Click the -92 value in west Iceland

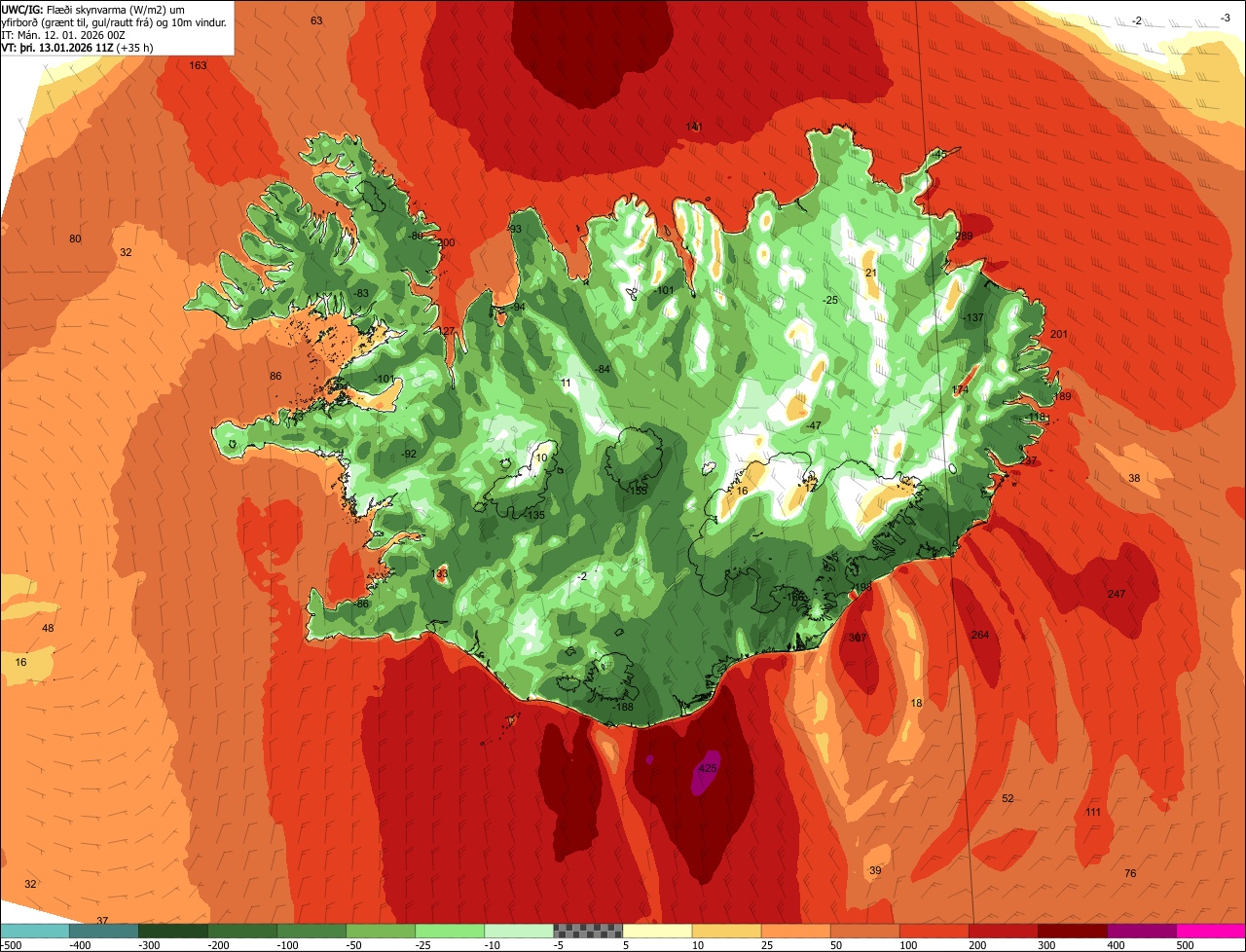(409, 454)
